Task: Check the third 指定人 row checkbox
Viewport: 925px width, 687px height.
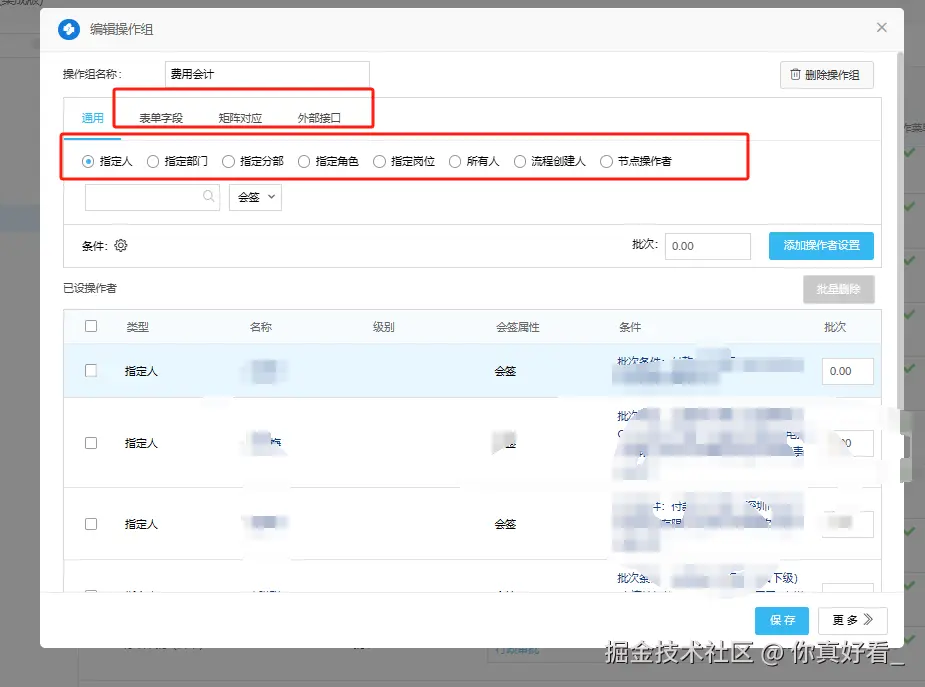Action: (x=91, y=524)
